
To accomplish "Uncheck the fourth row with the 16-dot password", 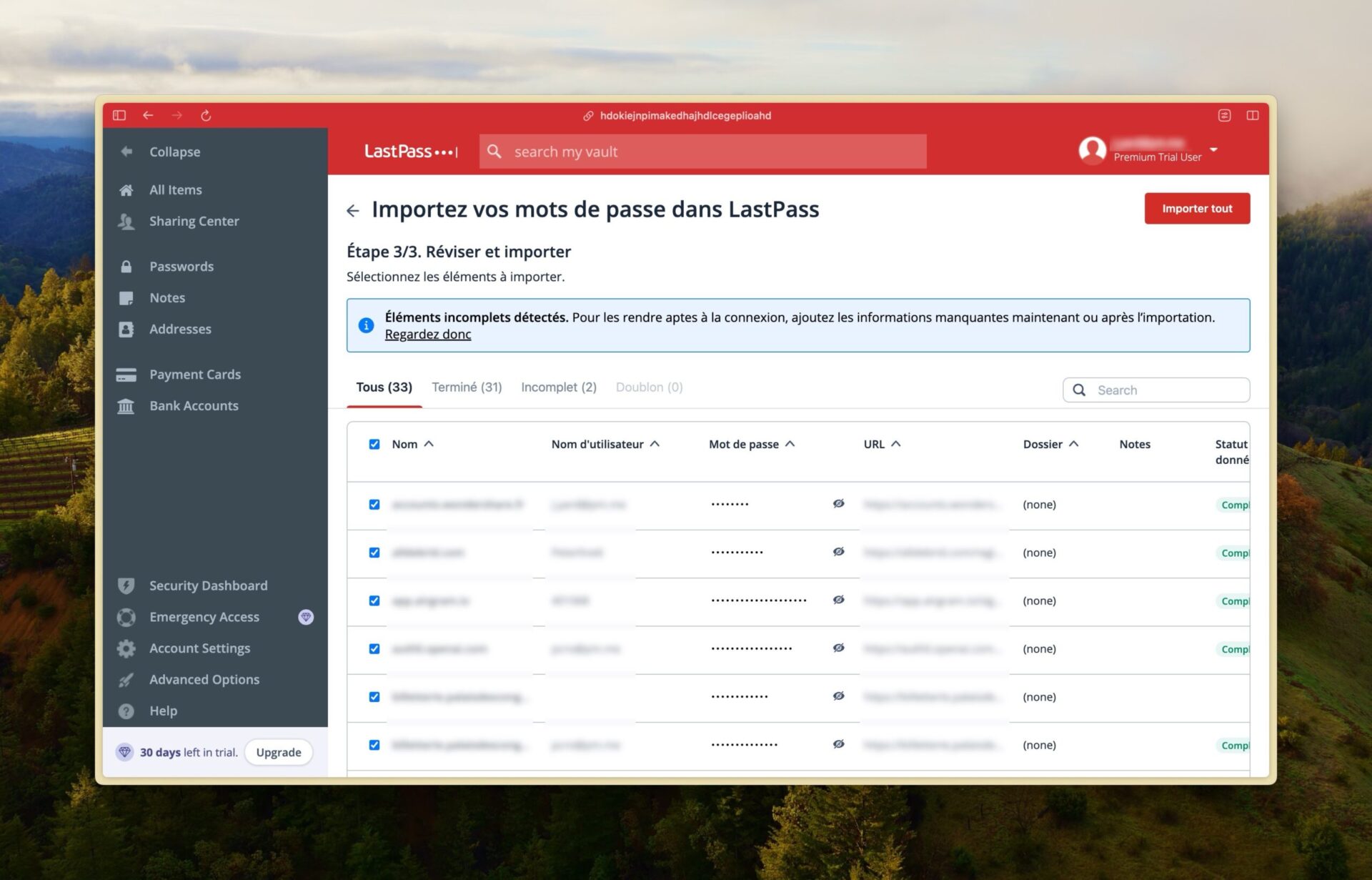I will 374,649.
